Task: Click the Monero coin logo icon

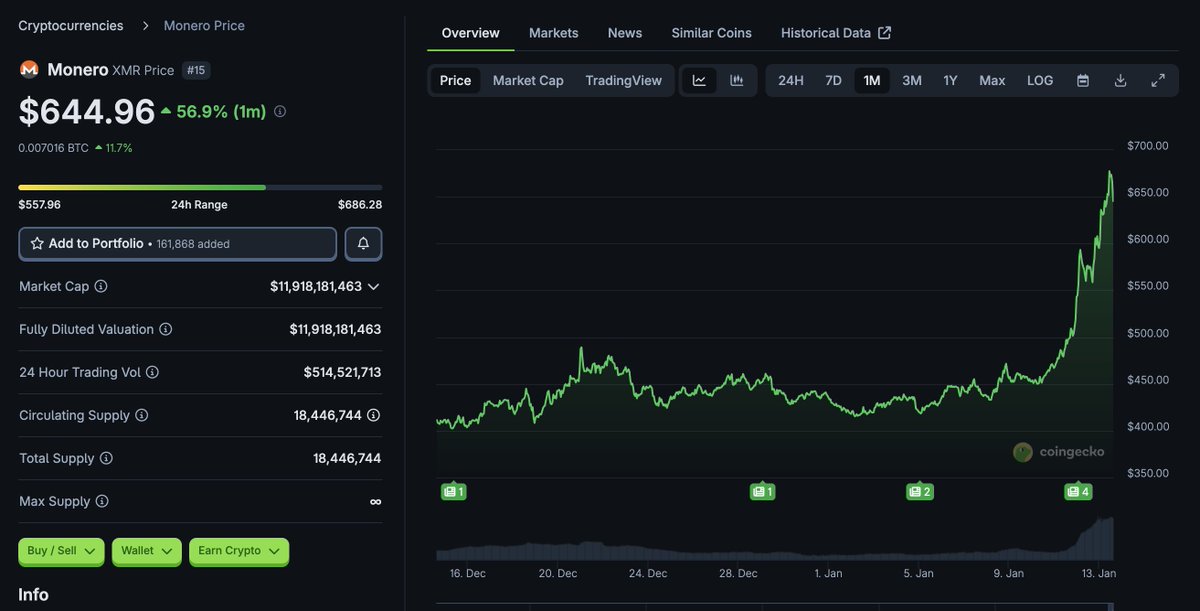Action: pyautogui.click(x=29, y=69)
